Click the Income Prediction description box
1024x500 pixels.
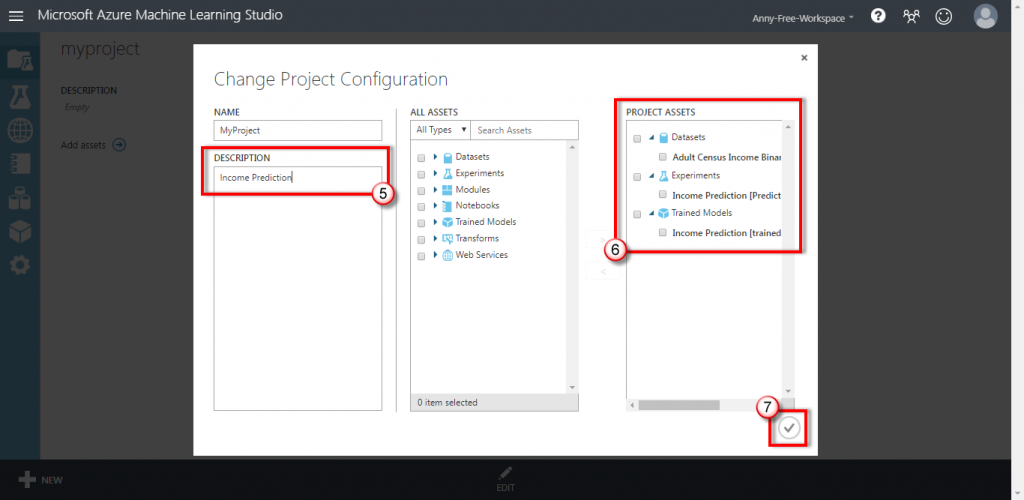(x=298, y=288)
